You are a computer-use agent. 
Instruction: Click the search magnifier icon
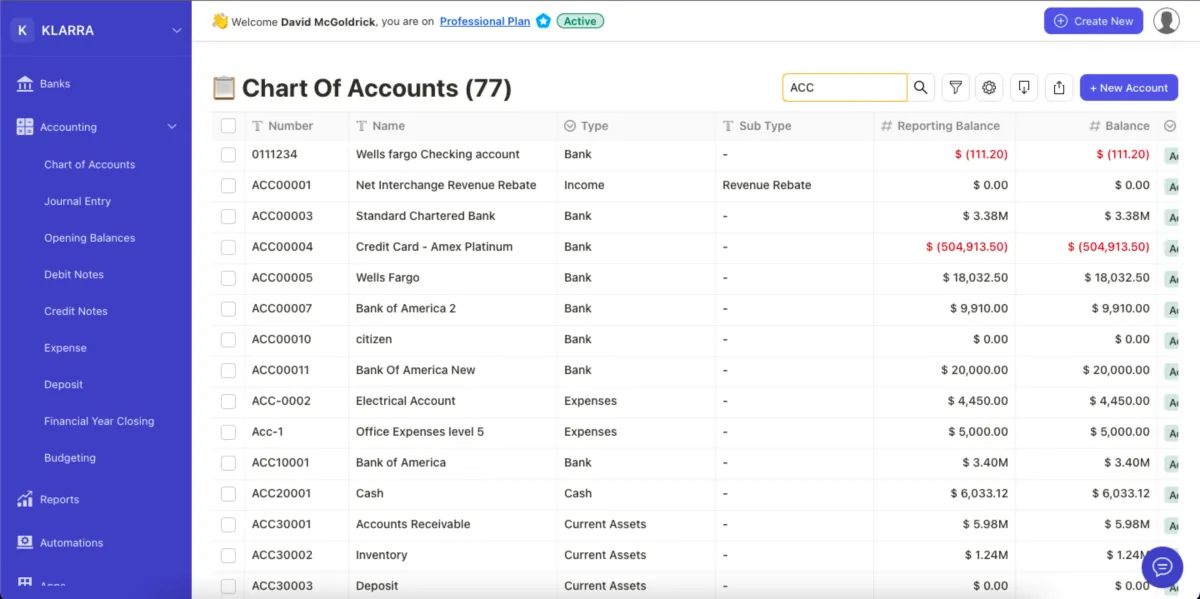tap(921, 88)
